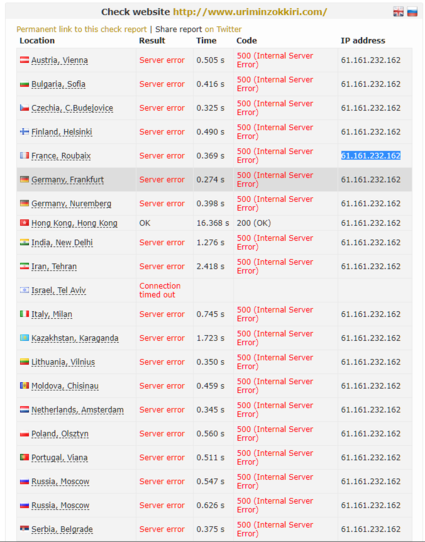Click the Israel flag icon
425x542 pixels.
tap(24, 290)
